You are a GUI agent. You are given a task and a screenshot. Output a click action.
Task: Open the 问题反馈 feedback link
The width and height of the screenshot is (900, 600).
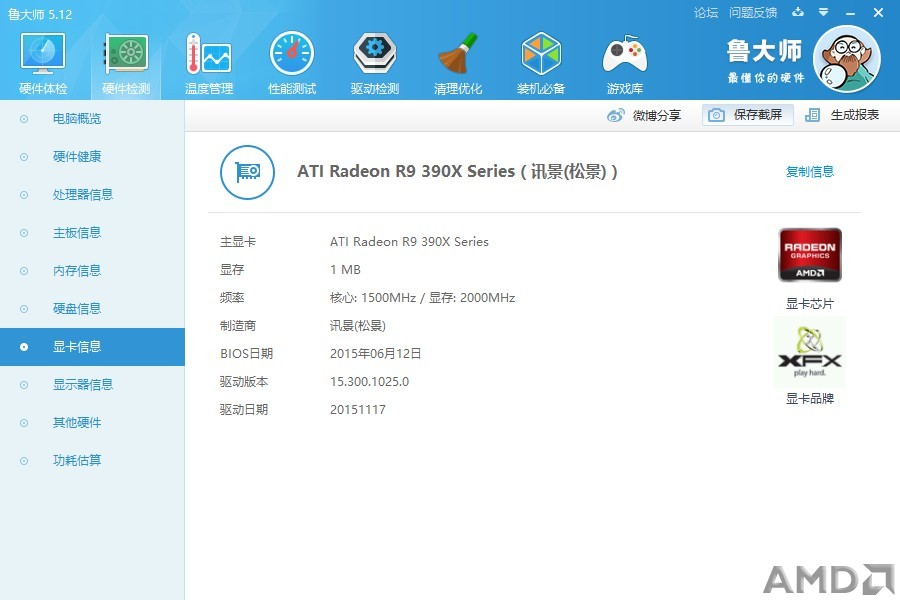point(752,13)
